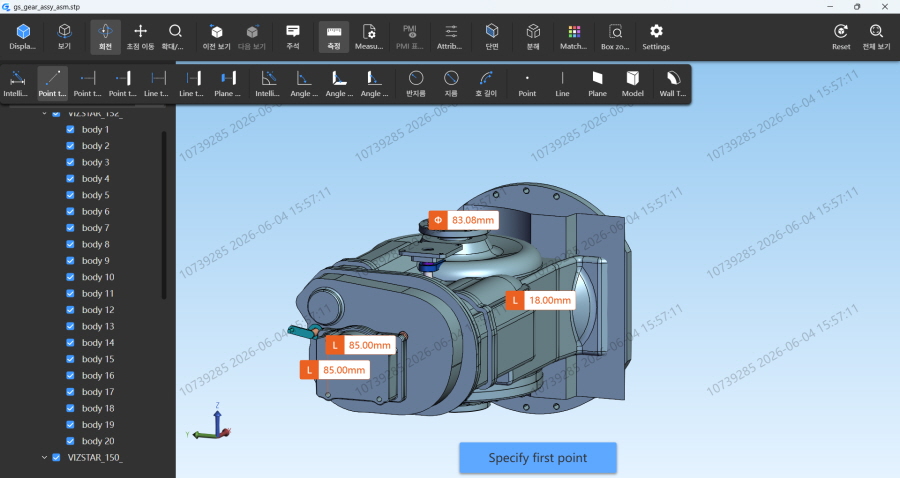Choose the Radius (반지름) measurement tool

pos(416,83)
